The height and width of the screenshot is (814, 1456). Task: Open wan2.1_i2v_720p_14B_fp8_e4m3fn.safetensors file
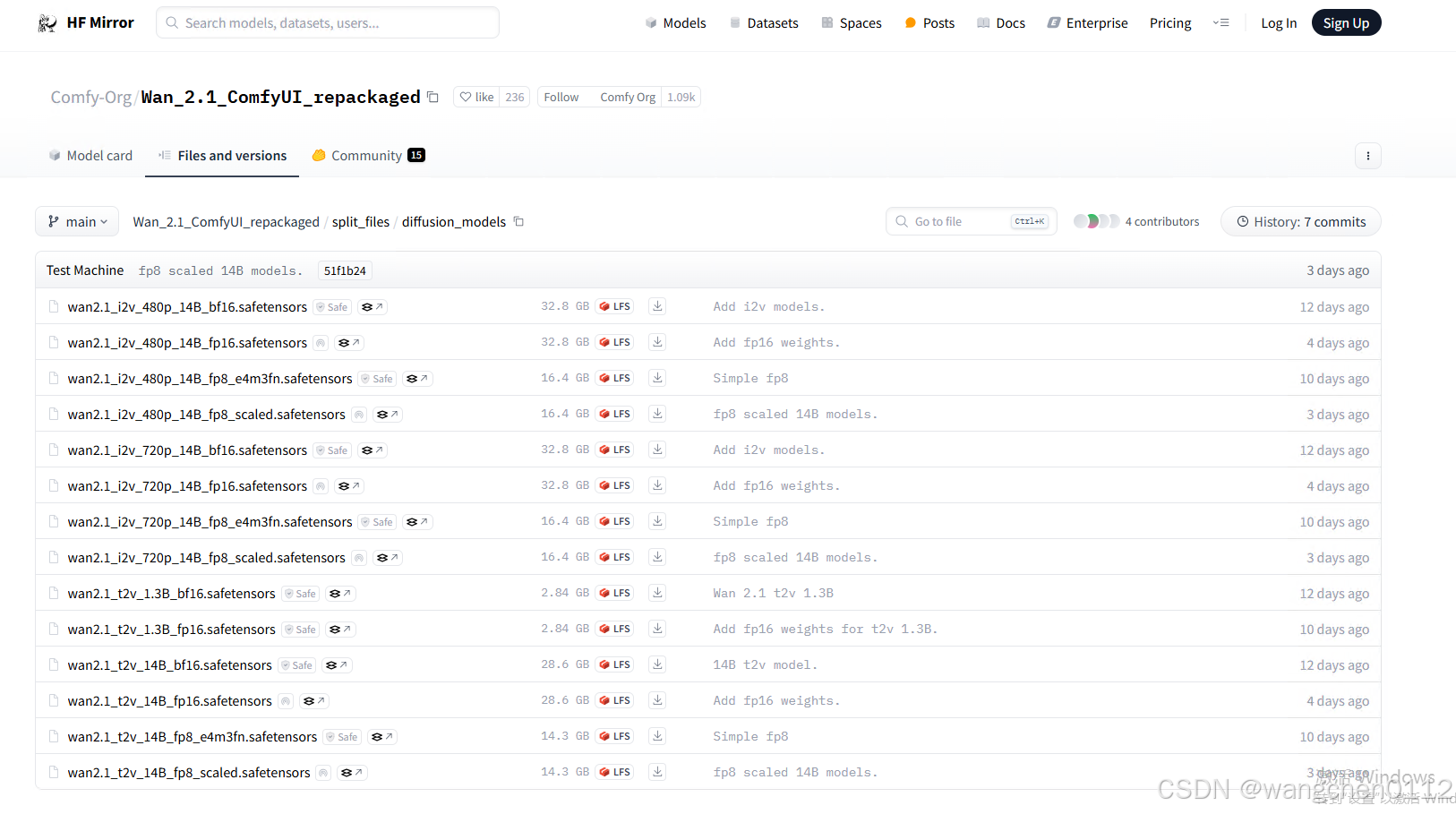(210, 522)
